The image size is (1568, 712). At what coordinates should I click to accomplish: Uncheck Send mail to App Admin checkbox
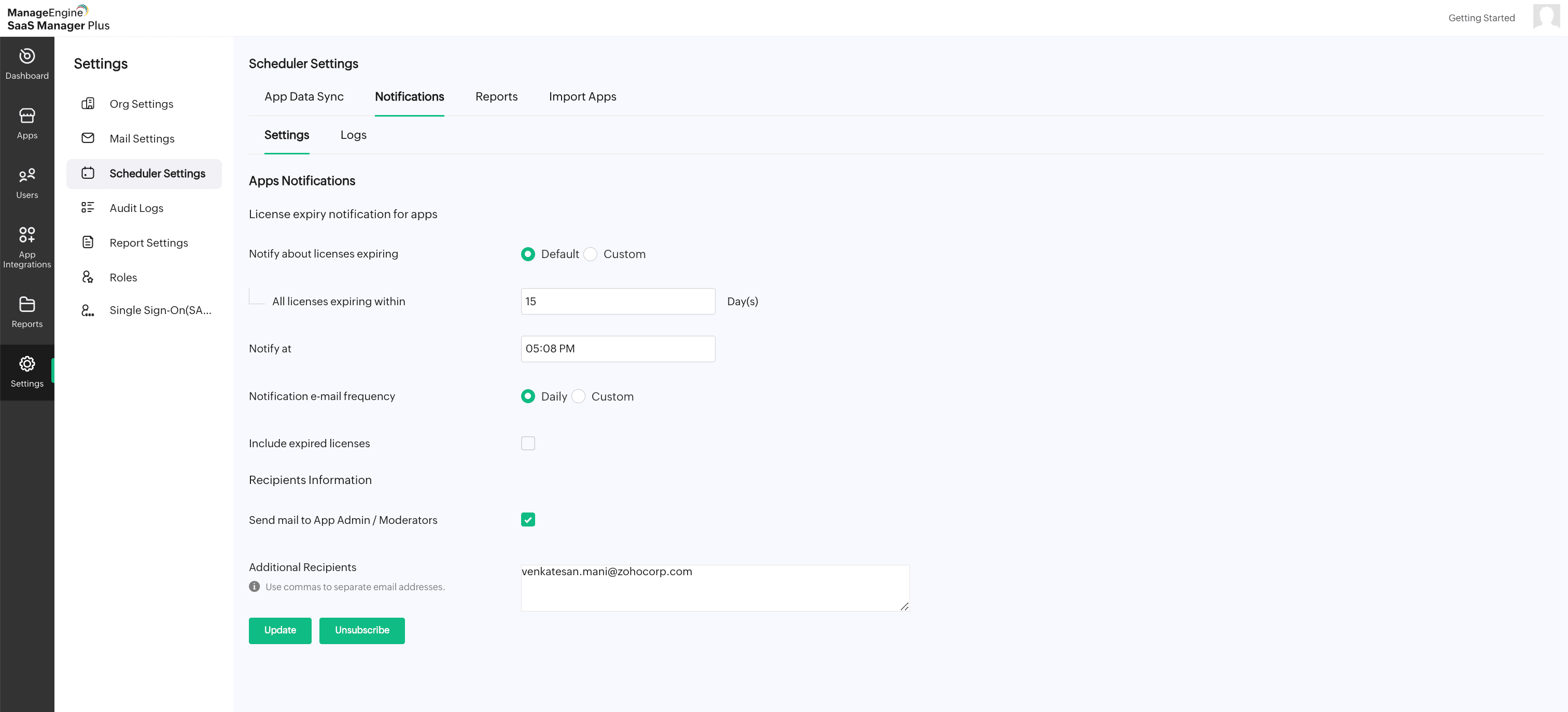[528, 520]
